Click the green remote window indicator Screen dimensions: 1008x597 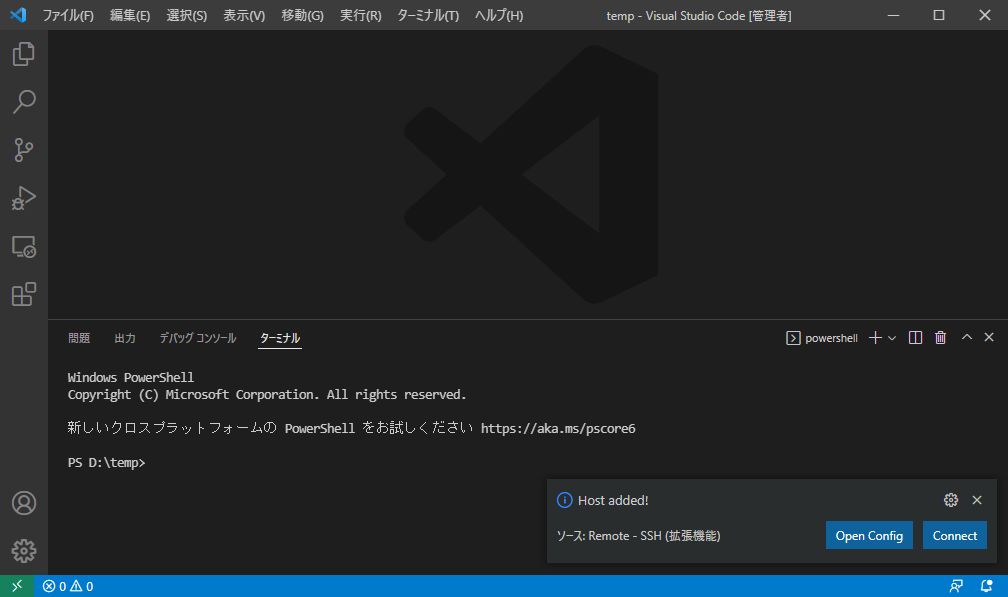pyautogui.click(x=17, y=586)
